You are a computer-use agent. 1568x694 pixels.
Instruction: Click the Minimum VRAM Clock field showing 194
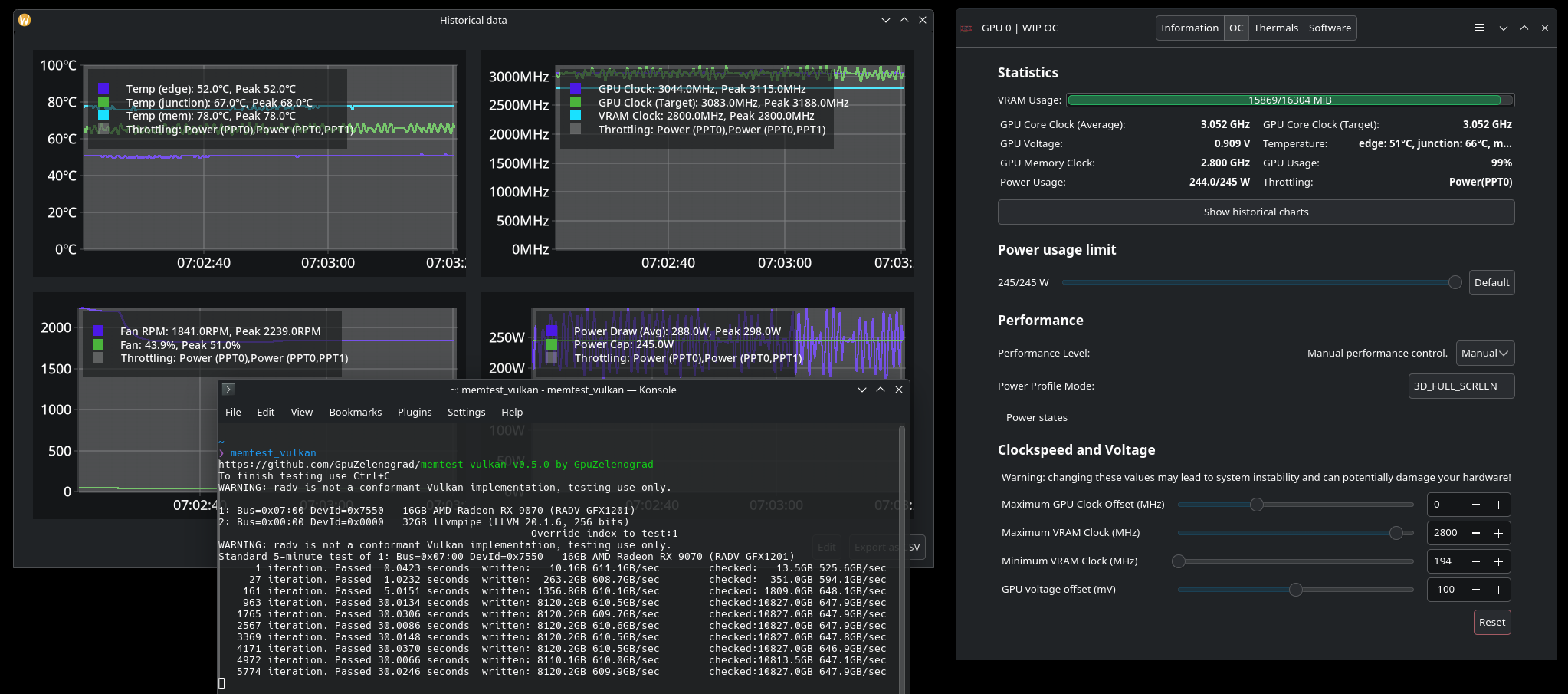[1445, 561]
